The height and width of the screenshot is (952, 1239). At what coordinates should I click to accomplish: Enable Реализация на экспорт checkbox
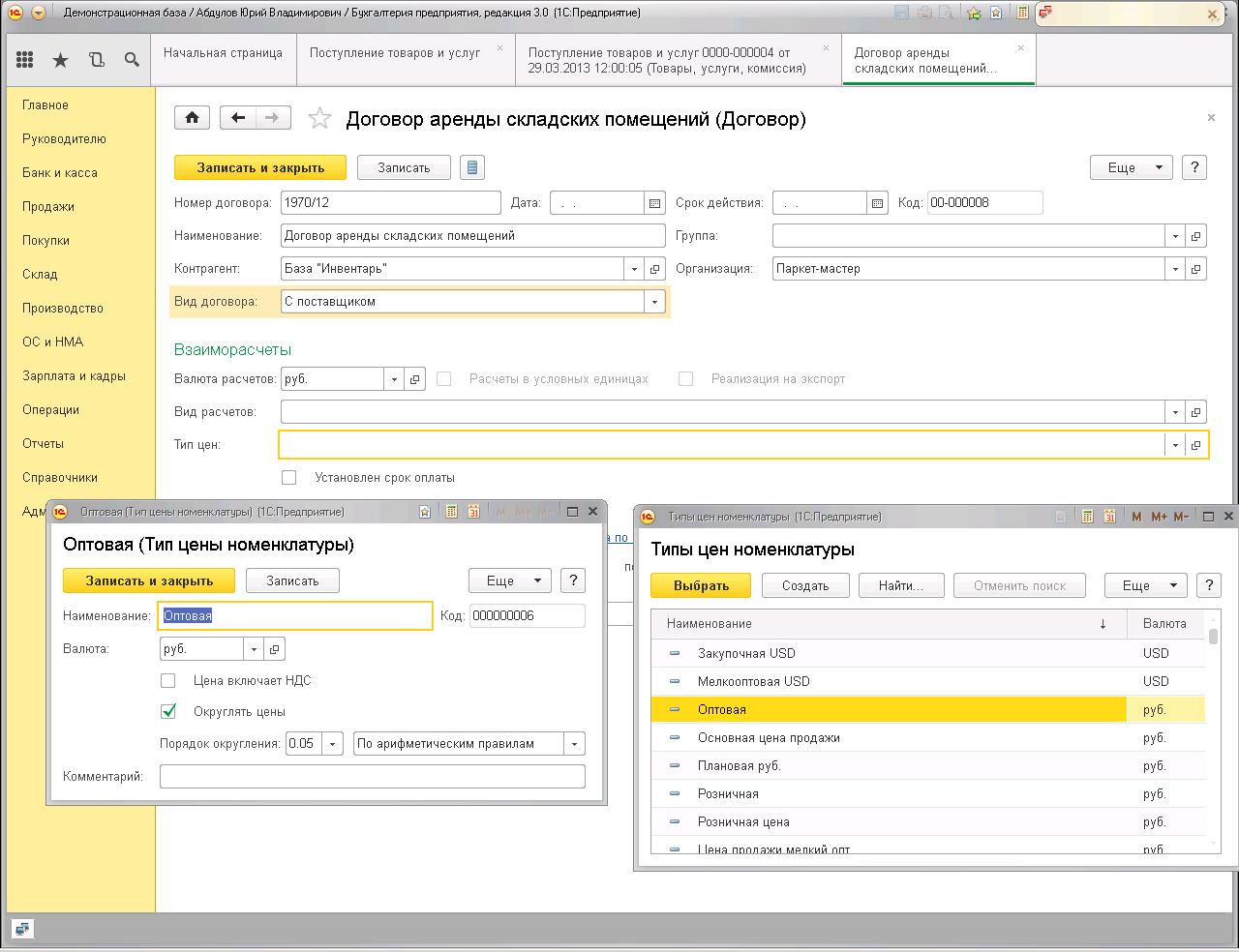click(x=686, y=379)
